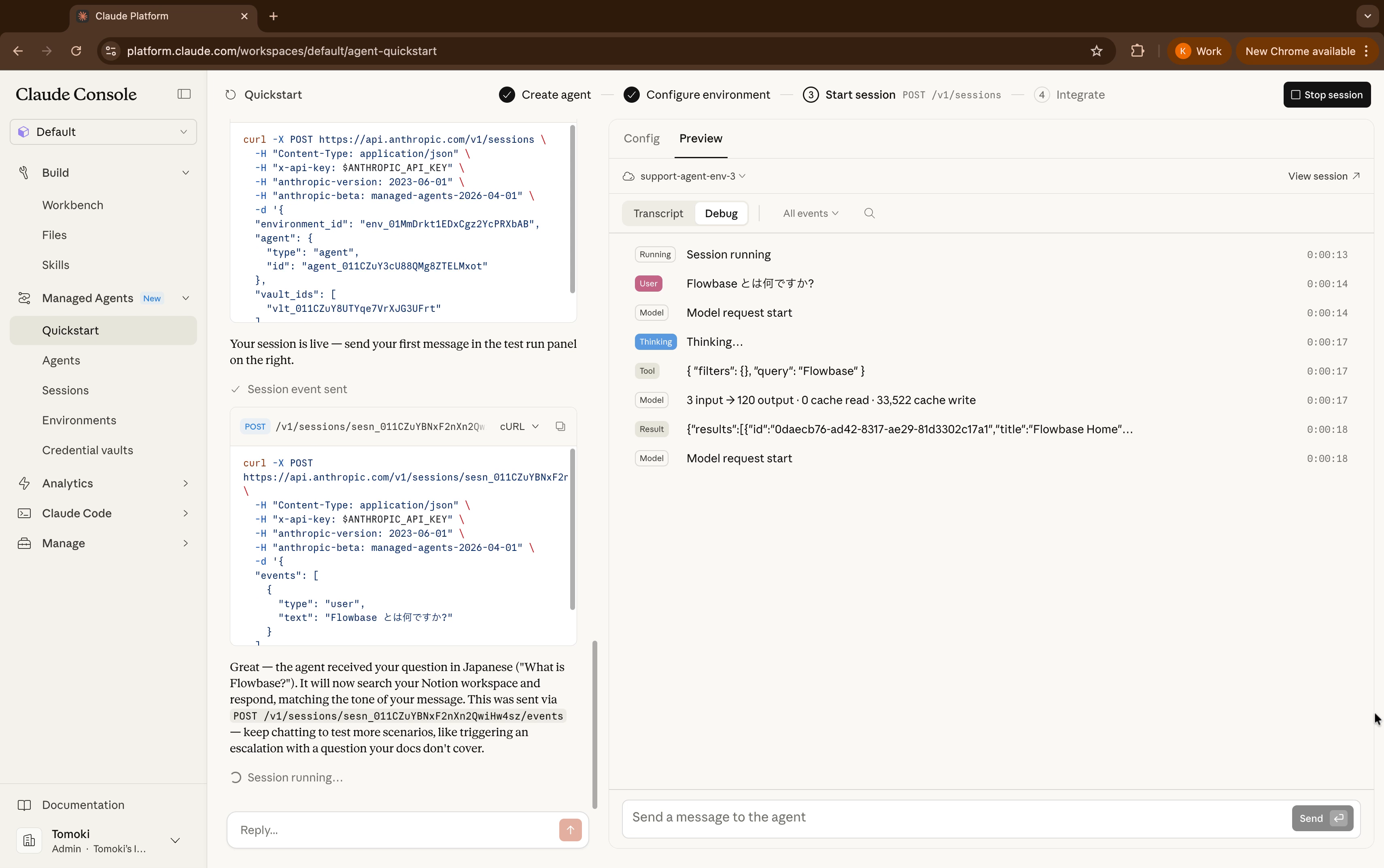Open the Result event row
1384x868 pixels.
pos(991,430)
